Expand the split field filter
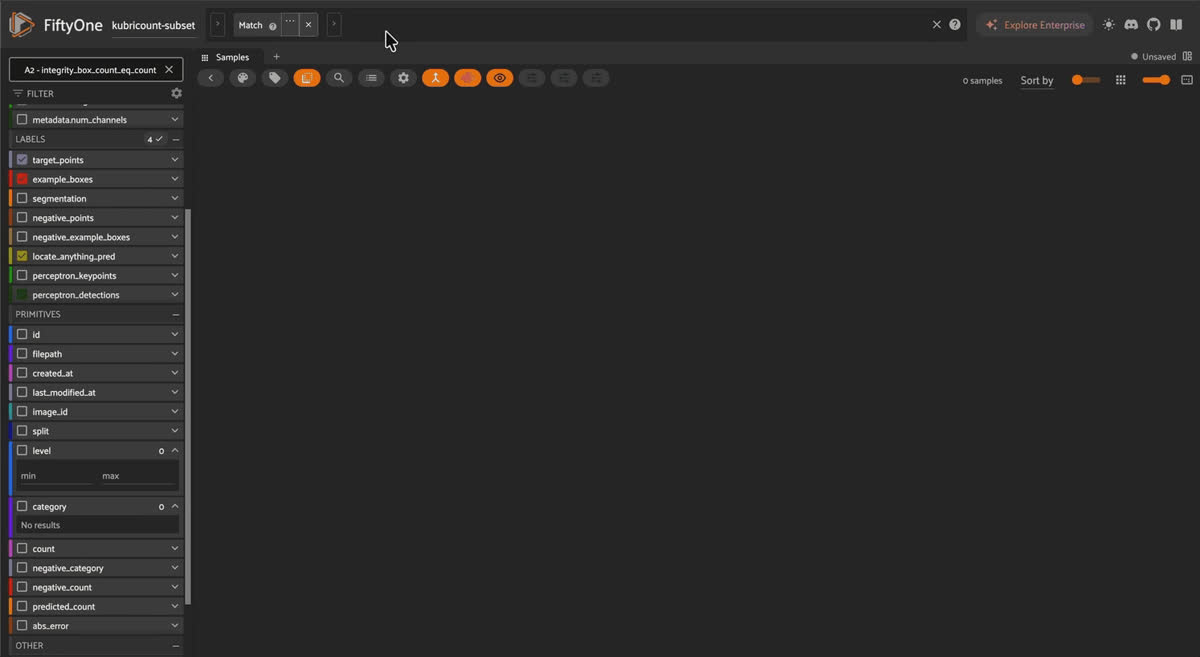The width and height of the screenshot is (1200, 657). pos(175,431)
